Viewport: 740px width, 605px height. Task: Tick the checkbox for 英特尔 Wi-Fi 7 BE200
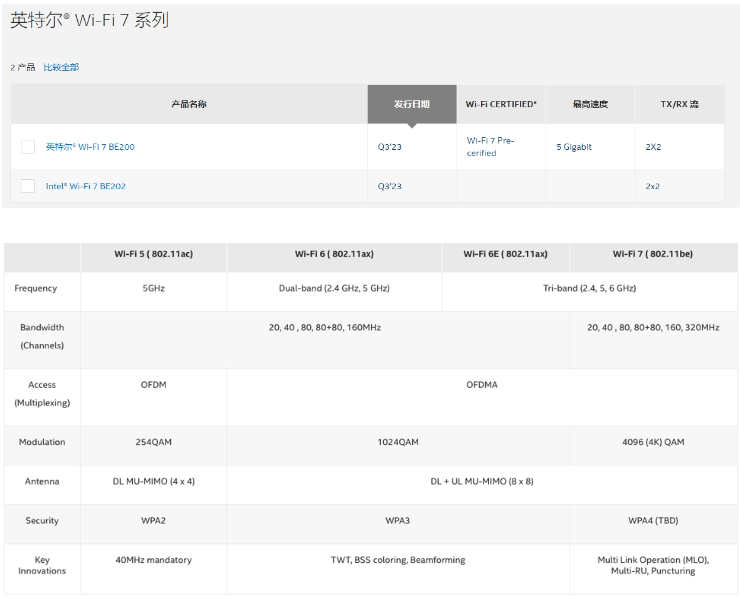point(28,147)
